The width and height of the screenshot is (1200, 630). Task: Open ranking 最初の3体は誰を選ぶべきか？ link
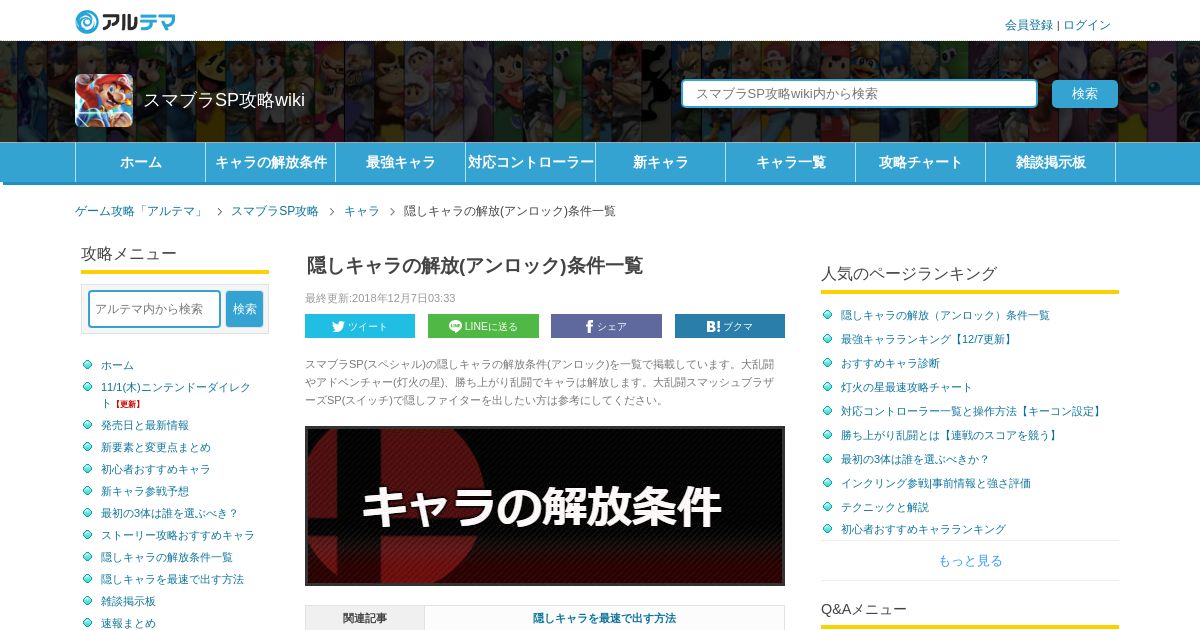(915, 459)
